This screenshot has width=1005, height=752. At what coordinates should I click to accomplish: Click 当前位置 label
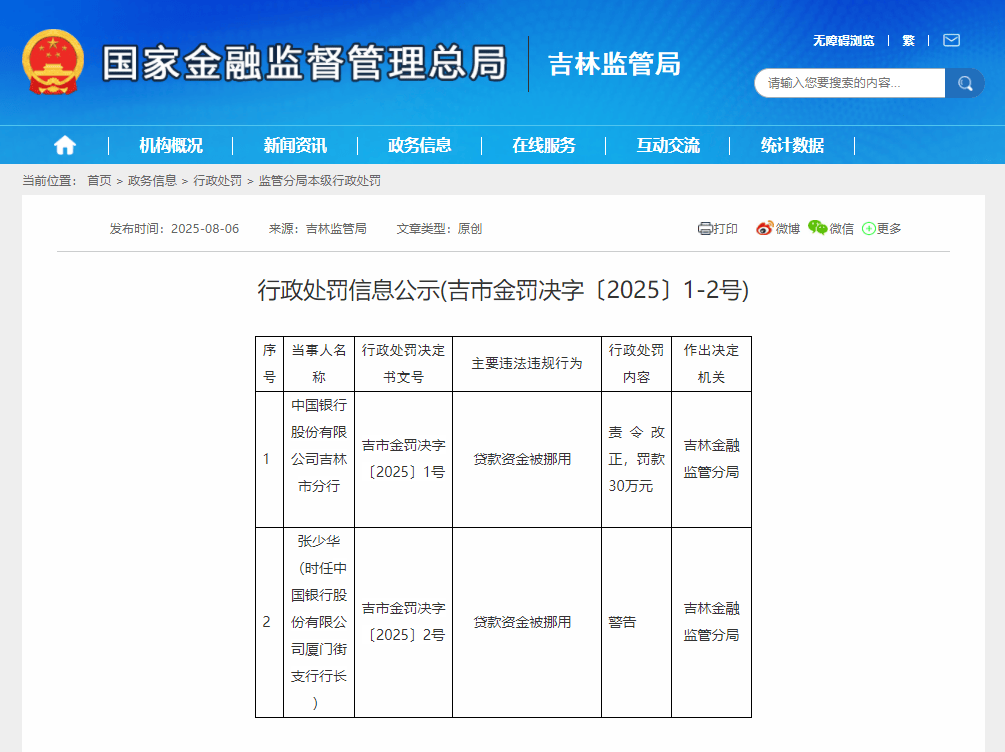coord(49,181)
